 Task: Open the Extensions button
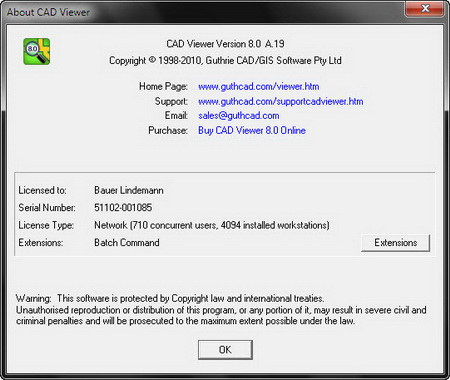tap(395, 243)
